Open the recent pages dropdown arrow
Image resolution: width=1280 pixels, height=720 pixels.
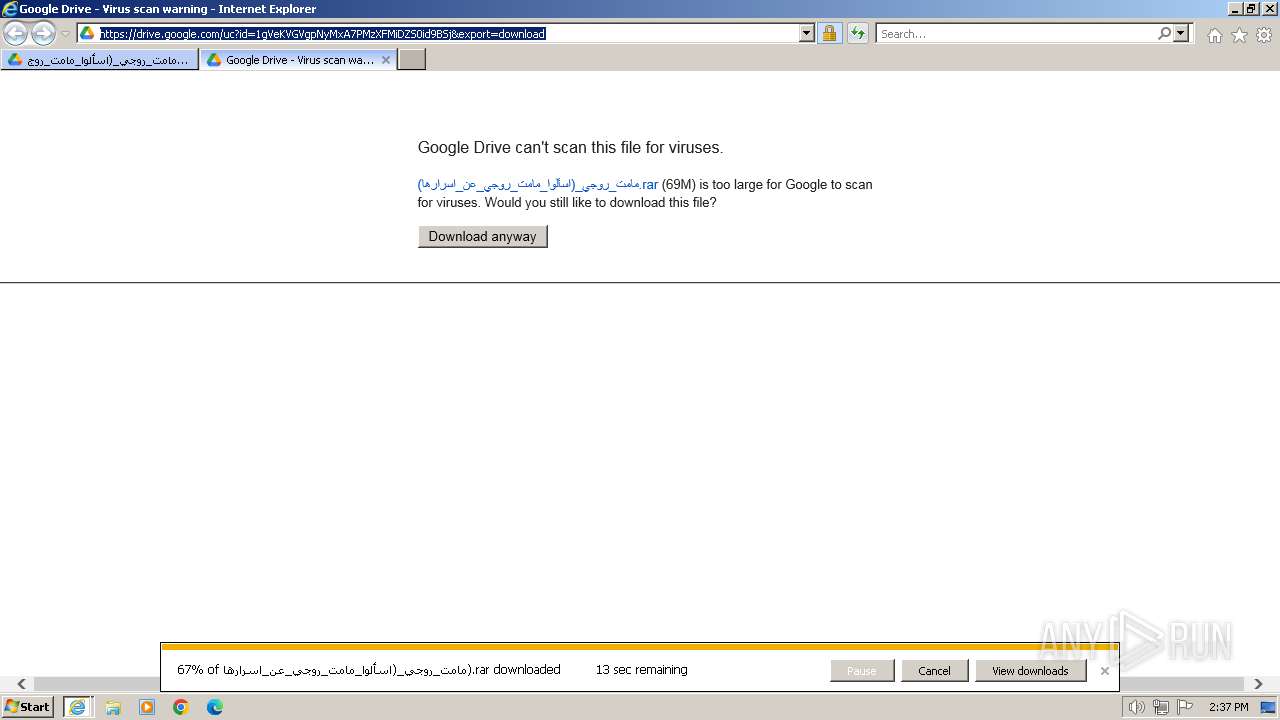click(x=65, y=33)
